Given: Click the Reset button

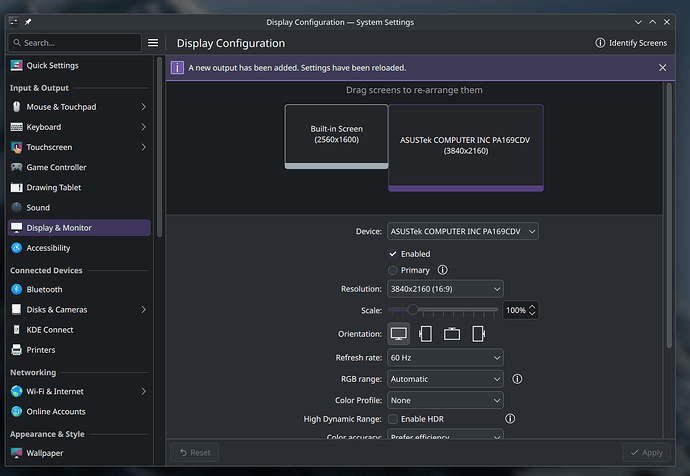Looking at the screenshot, I should point(195,452).
